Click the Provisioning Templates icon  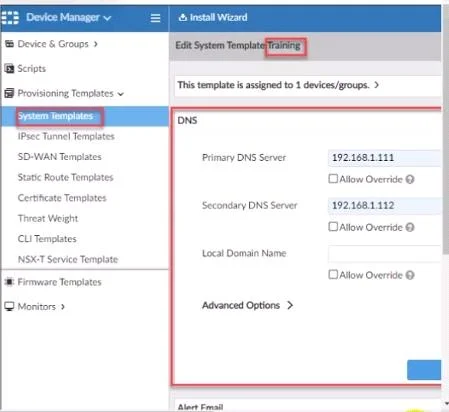point(9,93)
